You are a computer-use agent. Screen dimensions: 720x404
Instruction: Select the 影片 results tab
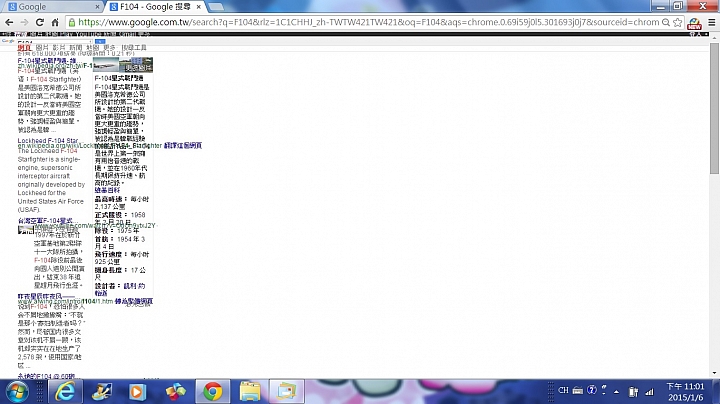pyautogui.click(x=58, y=47)
